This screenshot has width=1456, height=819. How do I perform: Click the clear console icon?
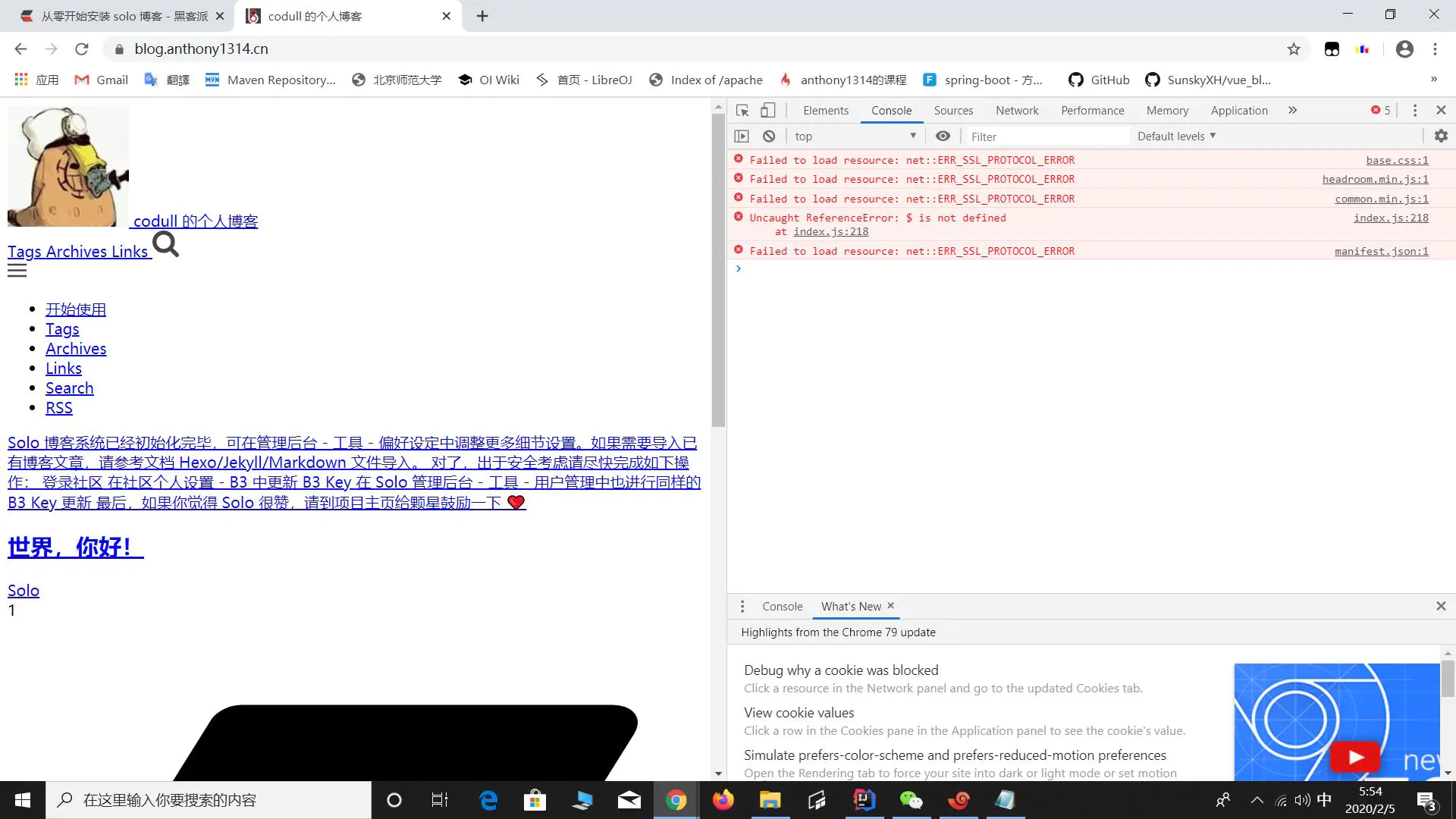pos(769,136)
